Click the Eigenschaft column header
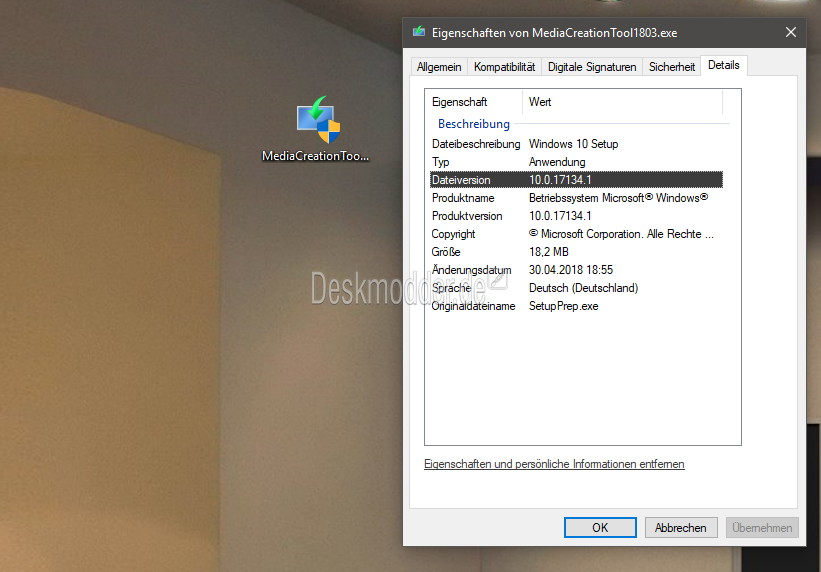 [474, 102]
